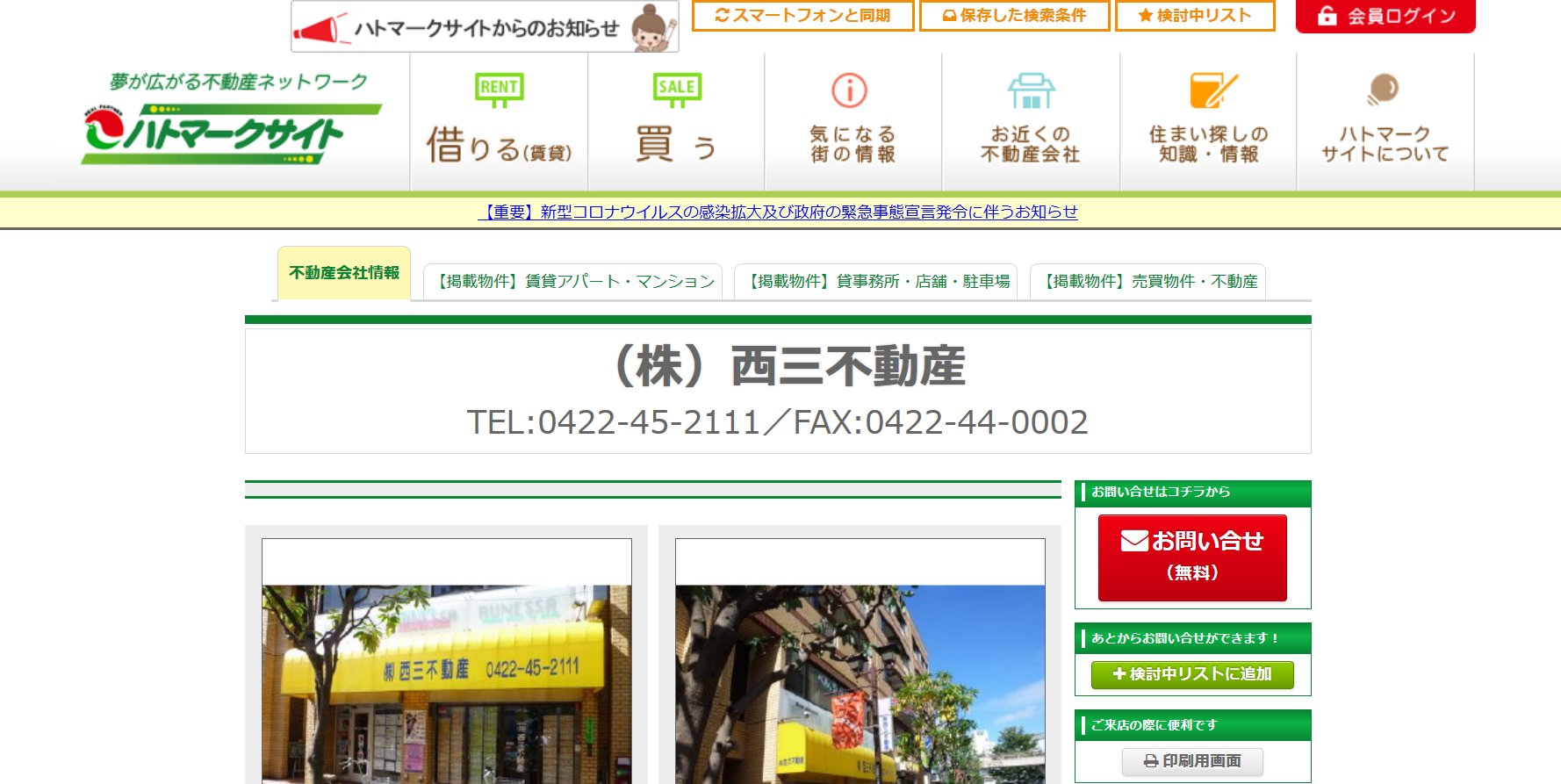Open お近くの不動産会社 menu

click(x=1031, y=122)
